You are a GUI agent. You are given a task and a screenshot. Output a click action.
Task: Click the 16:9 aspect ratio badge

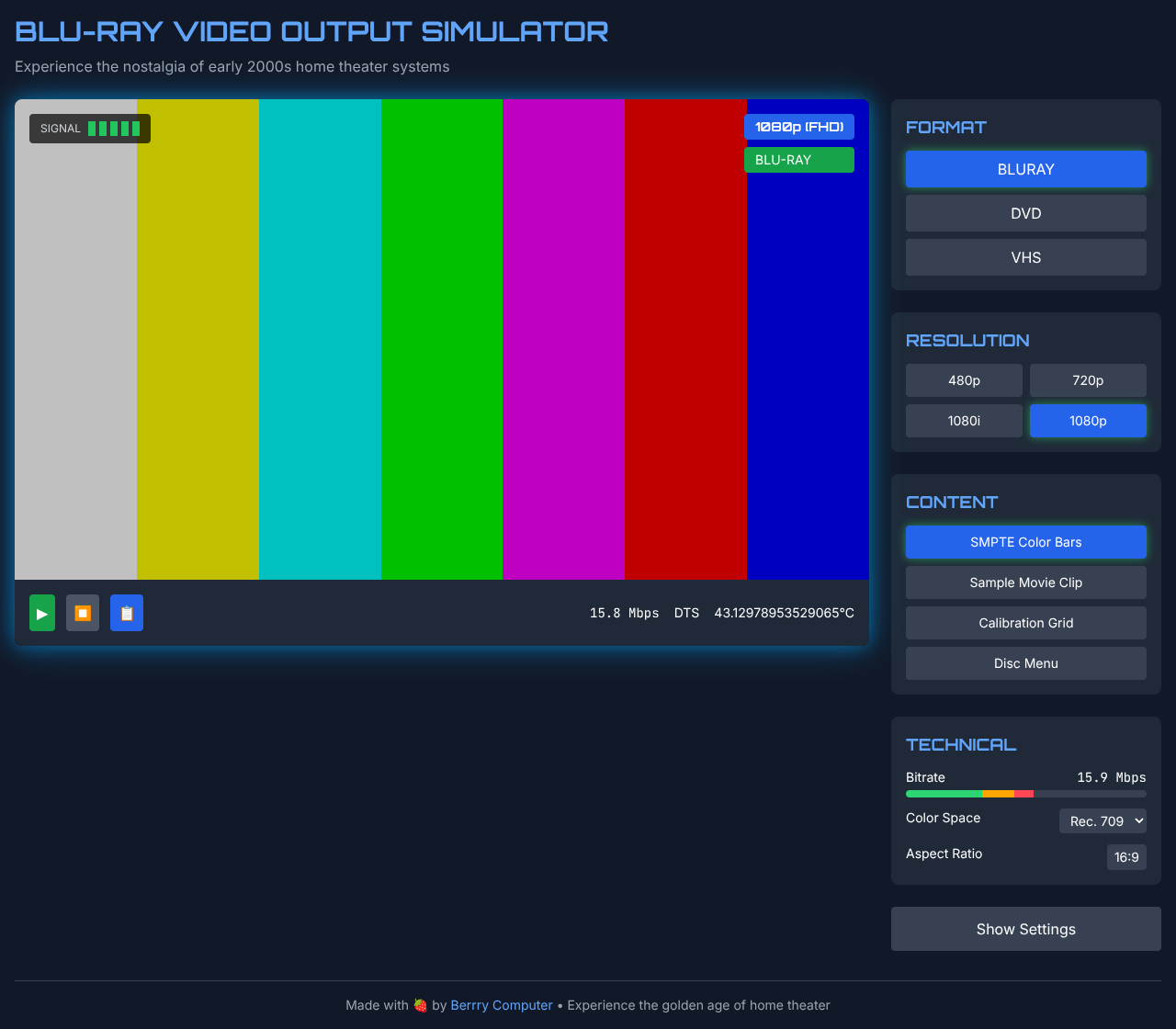(1126, 857)
